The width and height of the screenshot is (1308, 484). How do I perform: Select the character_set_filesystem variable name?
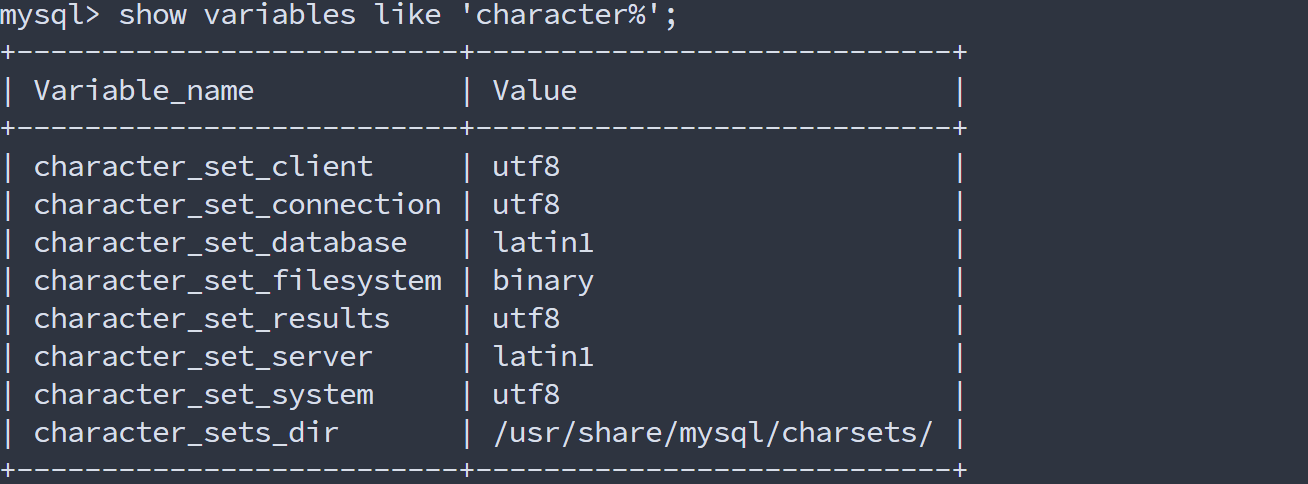[x=237, y=281]
